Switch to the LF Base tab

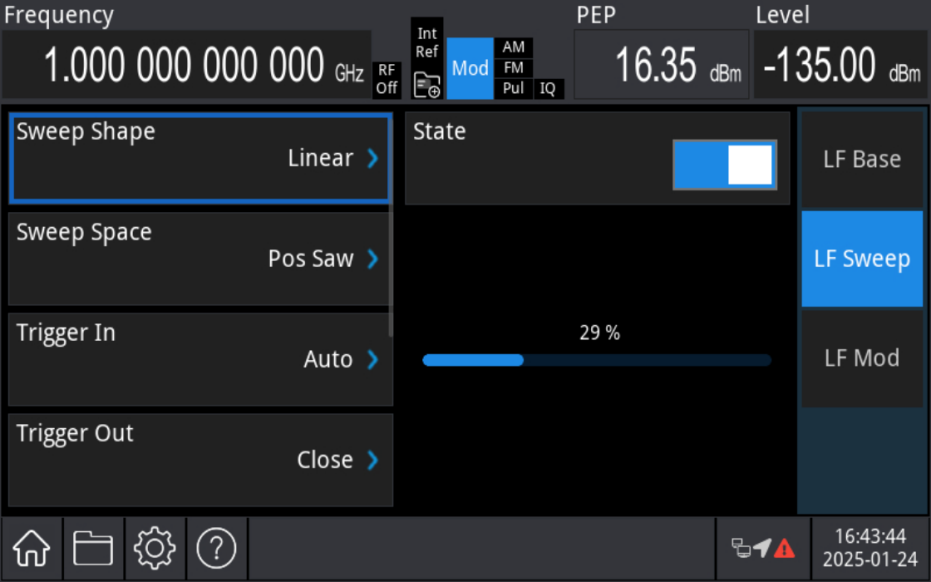tap(861, 158)
